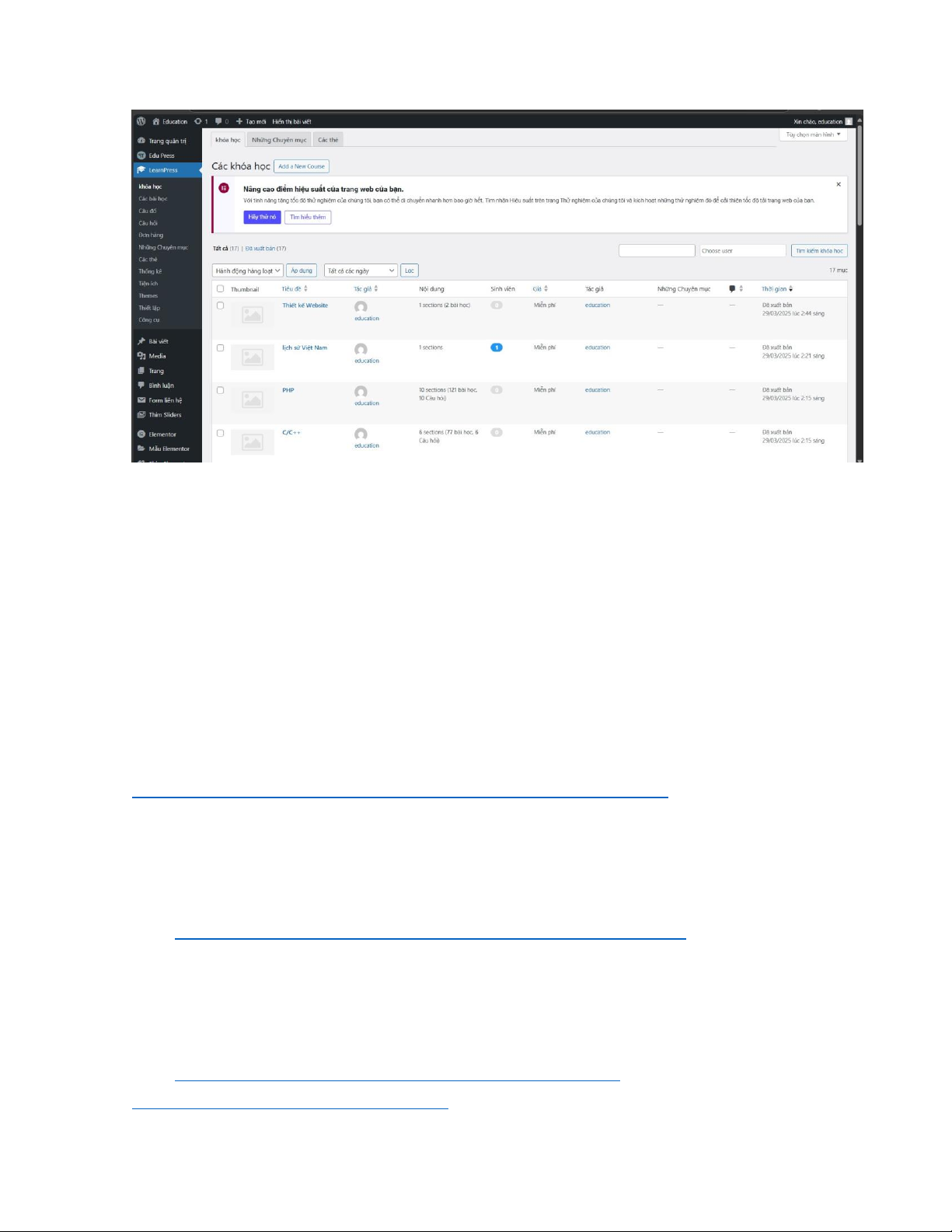The image size is (952, 1232).
Task: Open the lịch sử Việt Nam course link
Action: point(305,347)
